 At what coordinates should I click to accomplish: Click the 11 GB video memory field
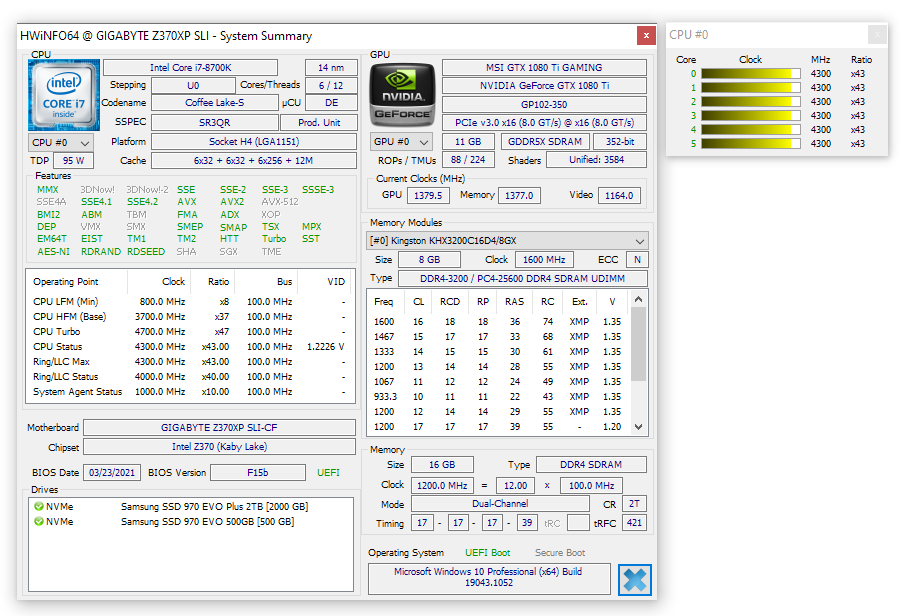[x=468, y=141]
